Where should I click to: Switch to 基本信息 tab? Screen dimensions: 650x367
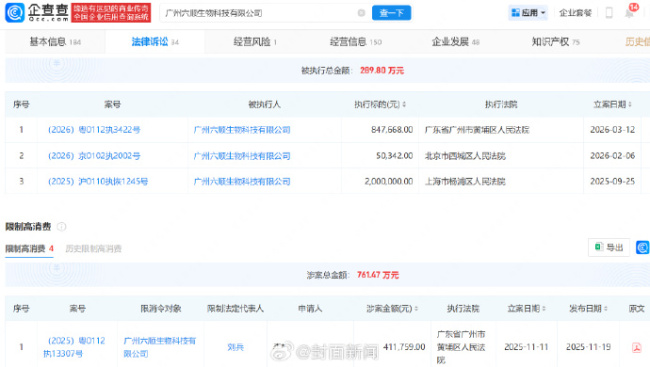(55, 42)
